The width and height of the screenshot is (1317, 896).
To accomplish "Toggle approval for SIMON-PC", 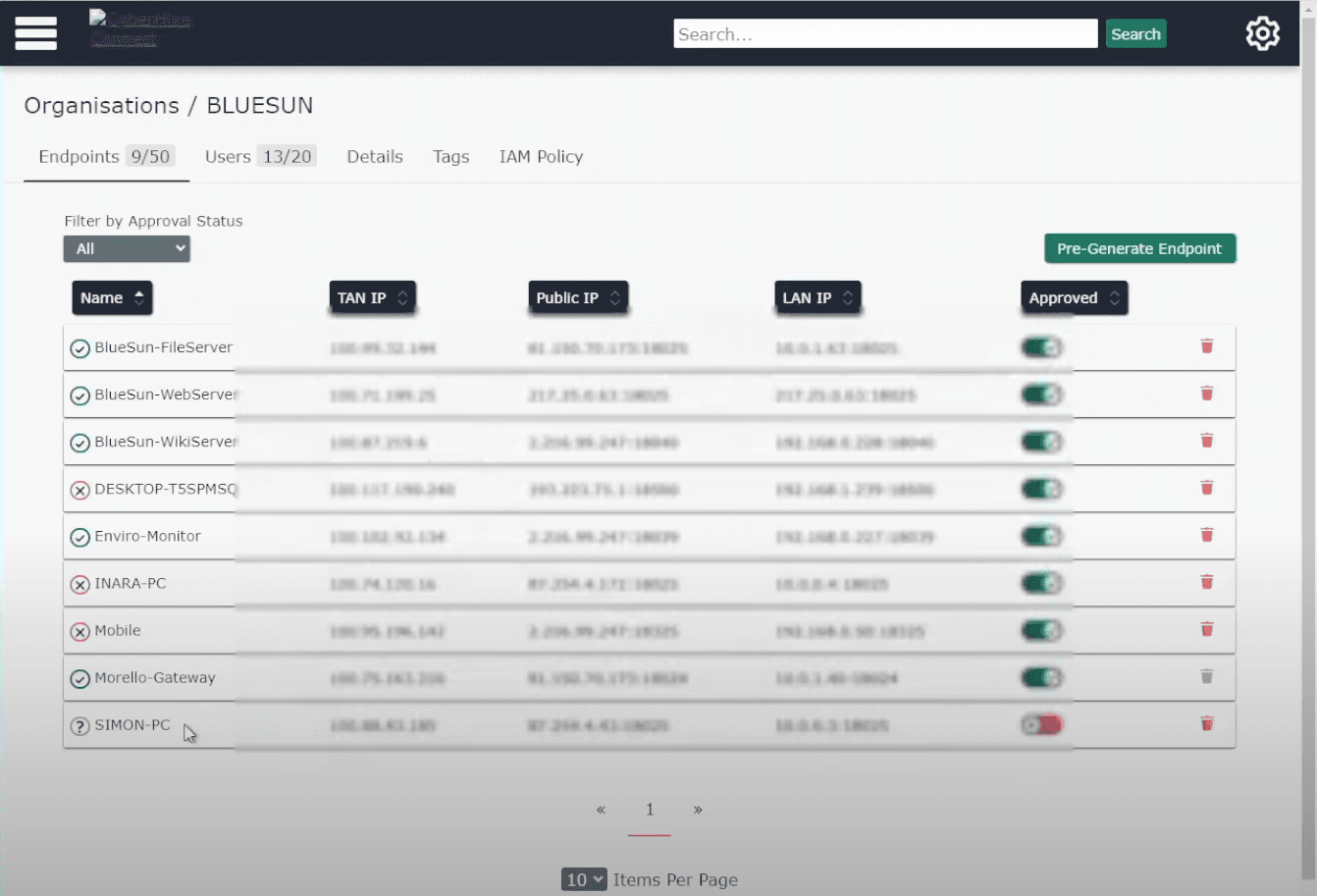I will (x=1041, y=725).
